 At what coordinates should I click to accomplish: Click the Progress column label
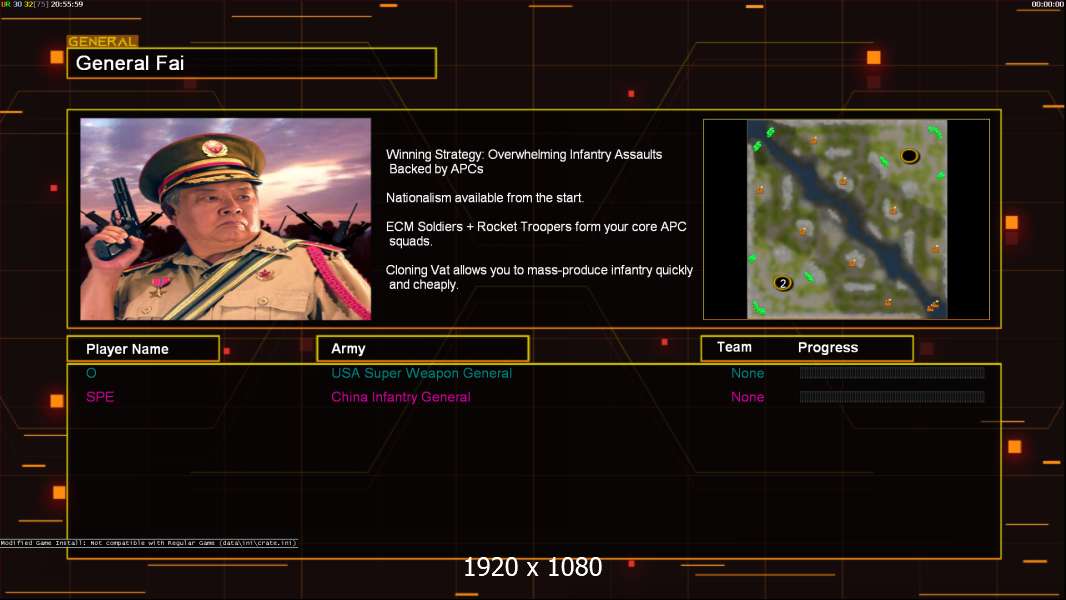pyautogui.click(x=827, y=347)
